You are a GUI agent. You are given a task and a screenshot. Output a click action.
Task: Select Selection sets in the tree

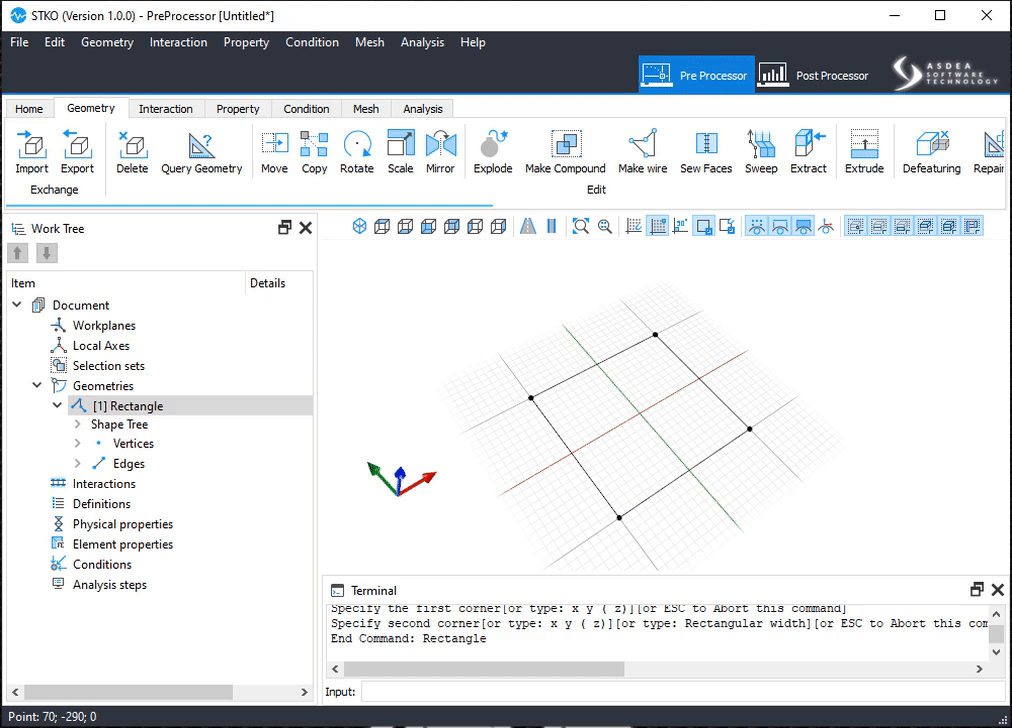pos(108,365)
